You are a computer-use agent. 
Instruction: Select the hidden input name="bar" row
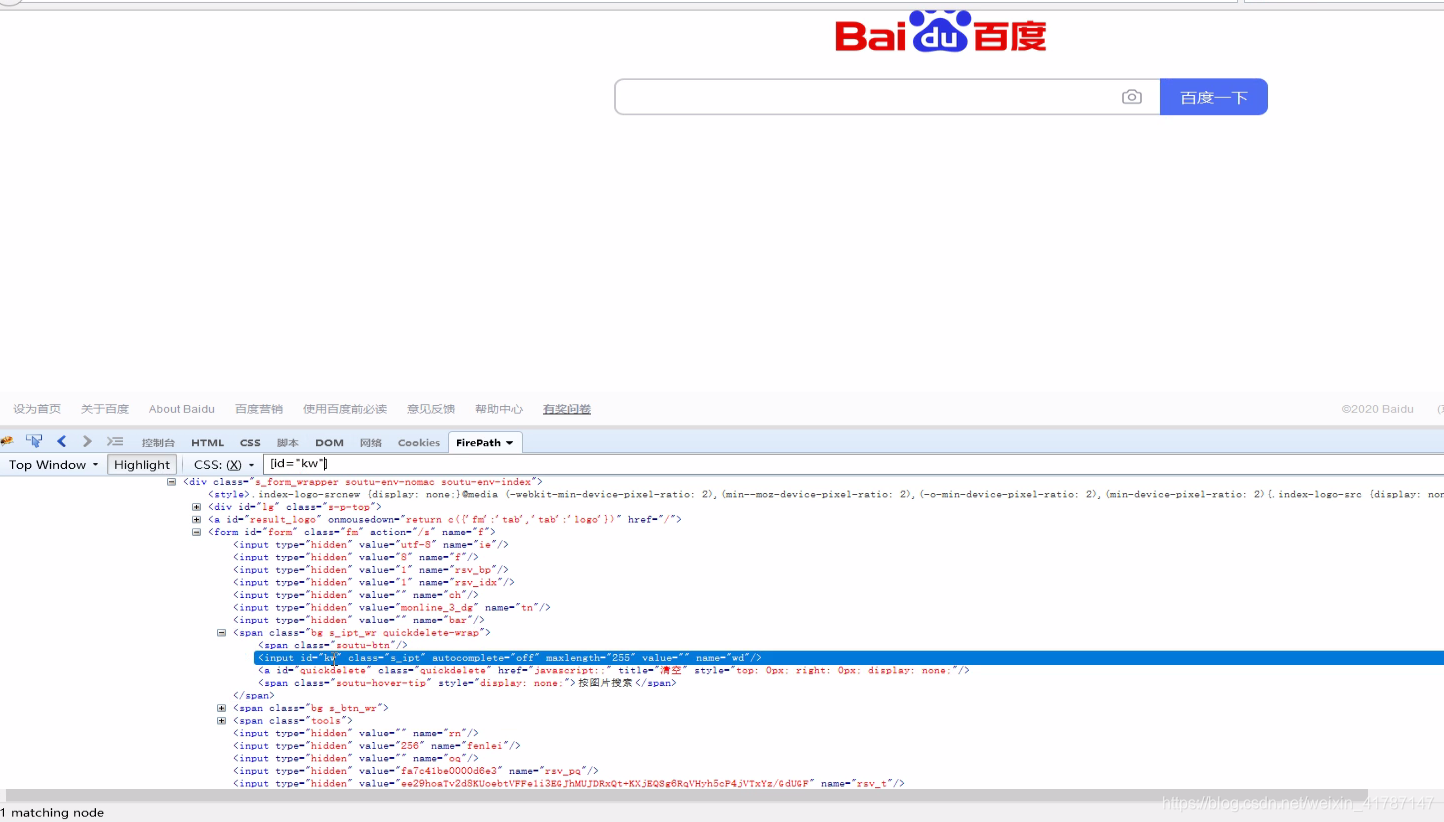(359, 620)
